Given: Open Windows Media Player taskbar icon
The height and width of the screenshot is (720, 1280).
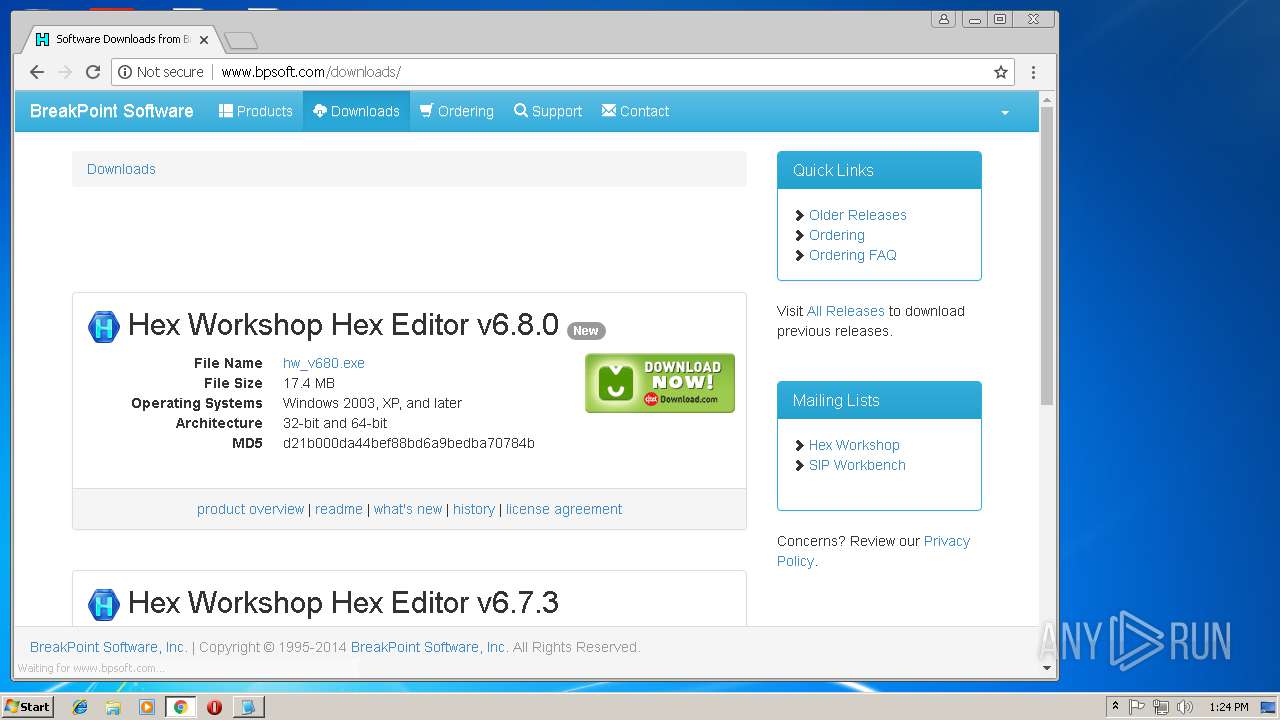Looking at the screenshot, I should 147,707.
